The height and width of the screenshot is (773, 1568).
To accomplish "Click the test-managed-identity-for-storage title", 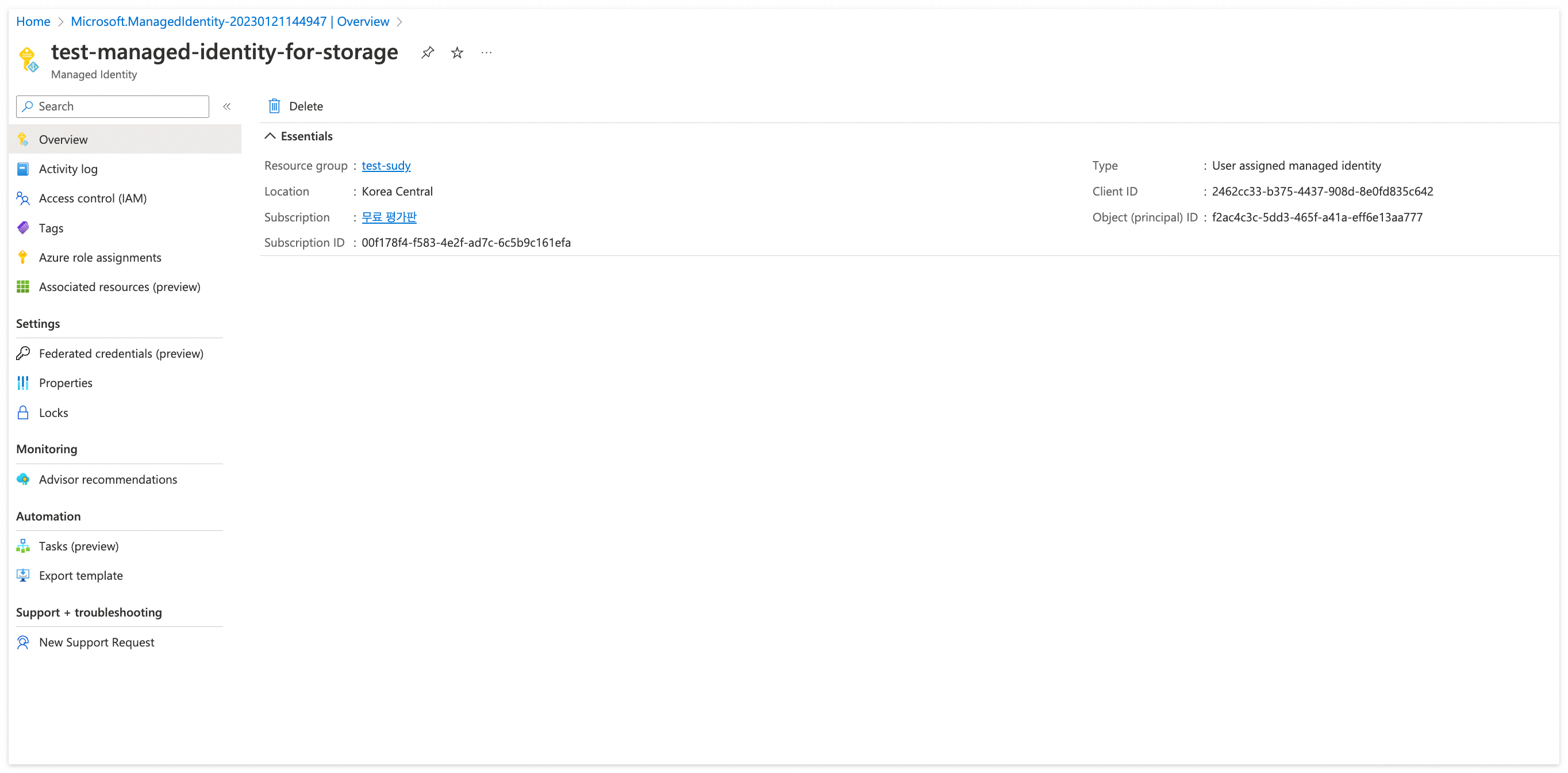I will point(225,52).
